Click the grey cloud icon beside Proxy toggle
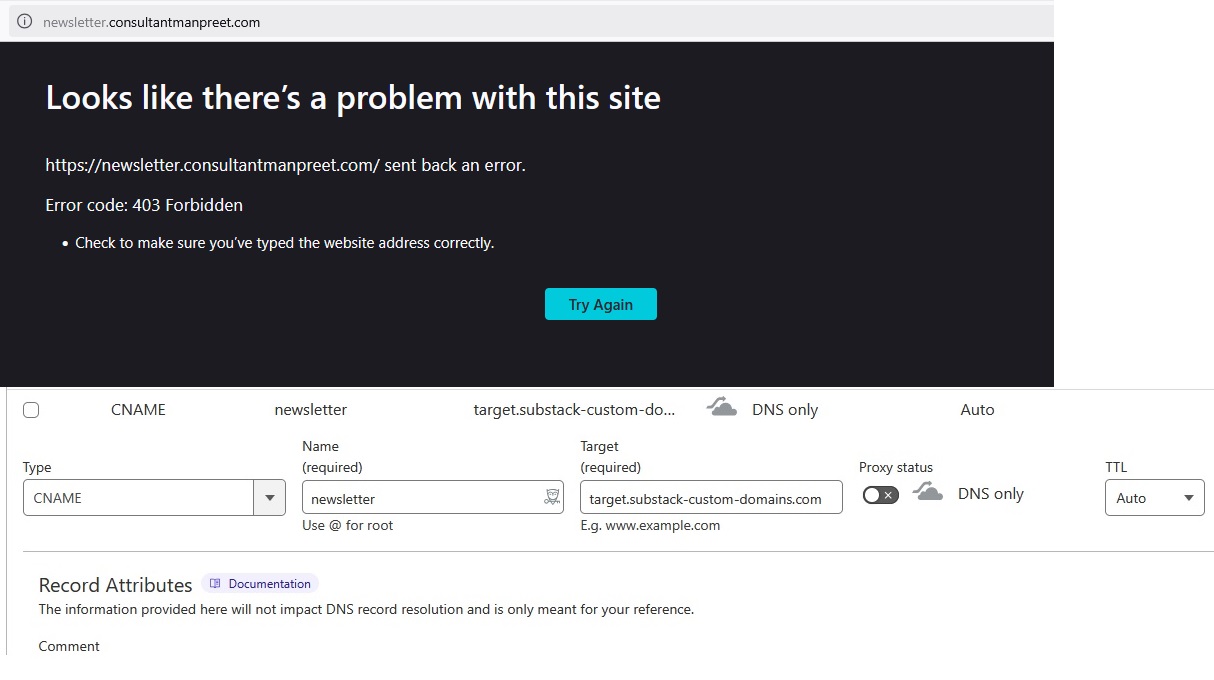The image size is (1214, 680). [x=928, y=492]
